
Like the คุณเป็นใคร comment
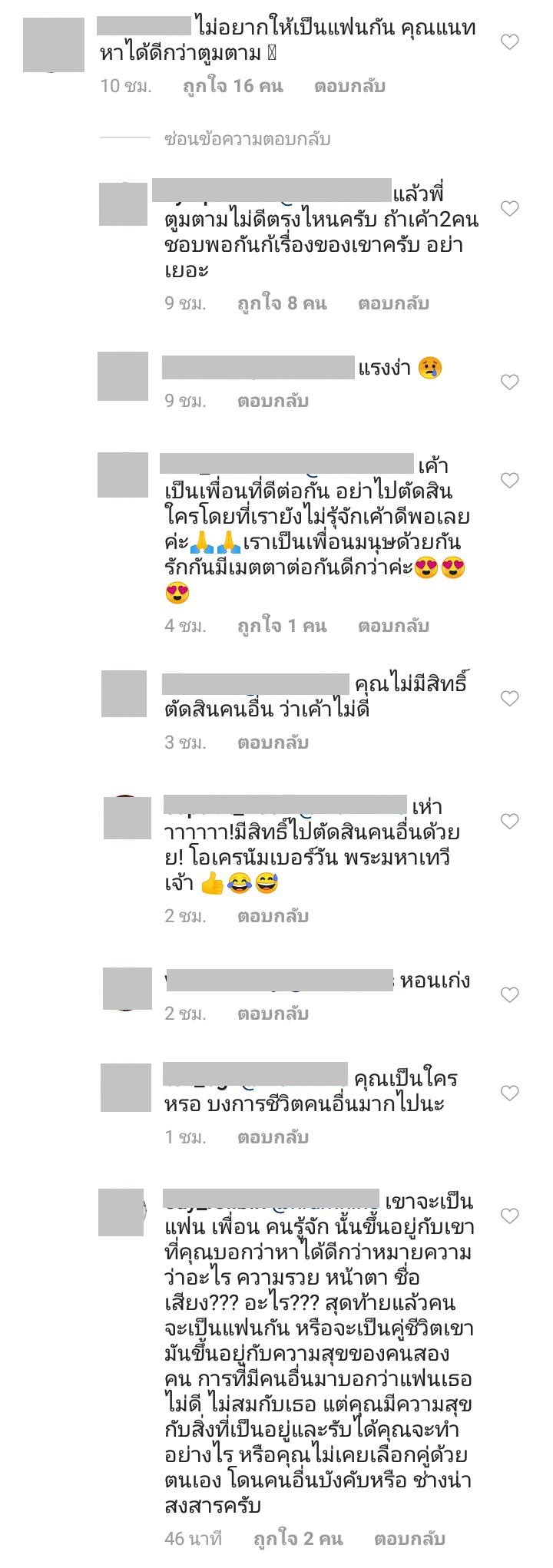[x=510, y=1093]
